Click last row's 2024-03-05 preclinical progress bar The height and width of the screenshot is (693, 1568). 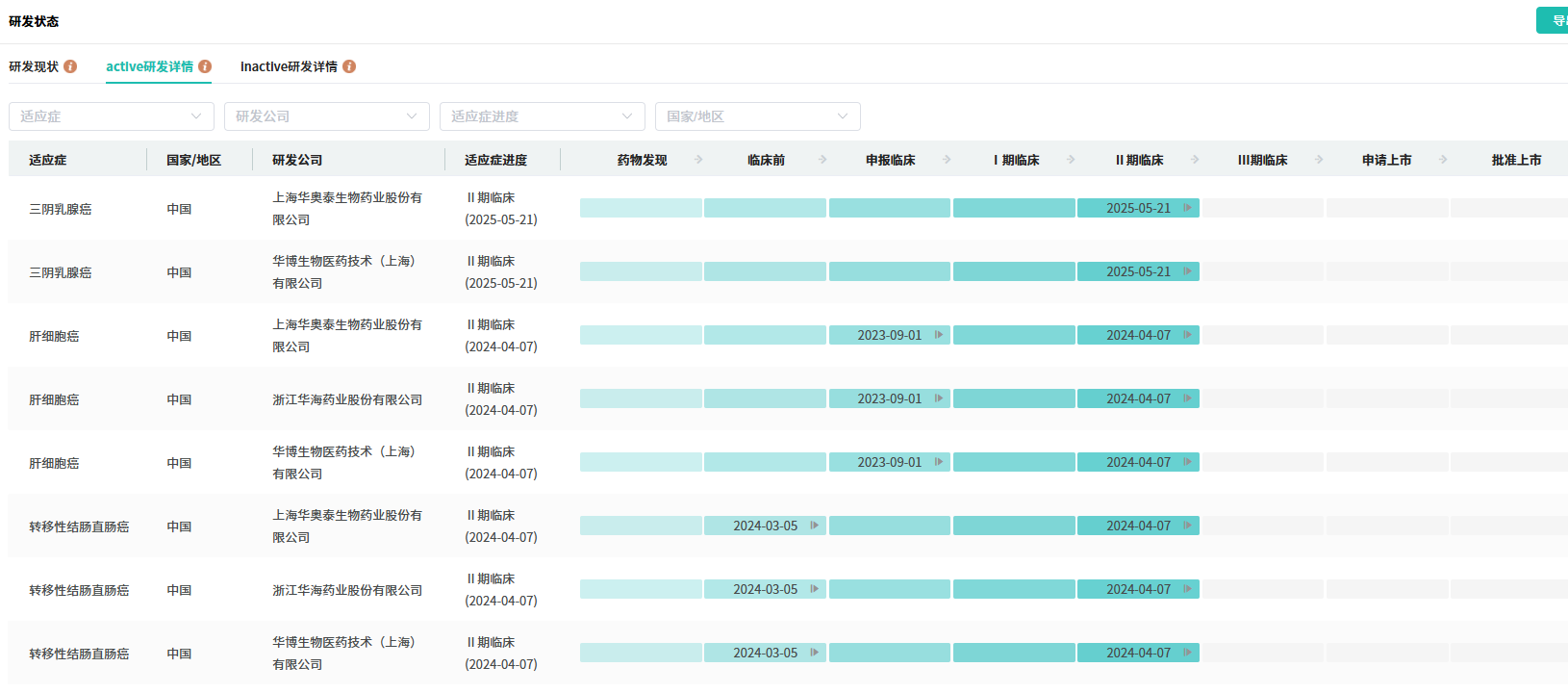(765, 653)
